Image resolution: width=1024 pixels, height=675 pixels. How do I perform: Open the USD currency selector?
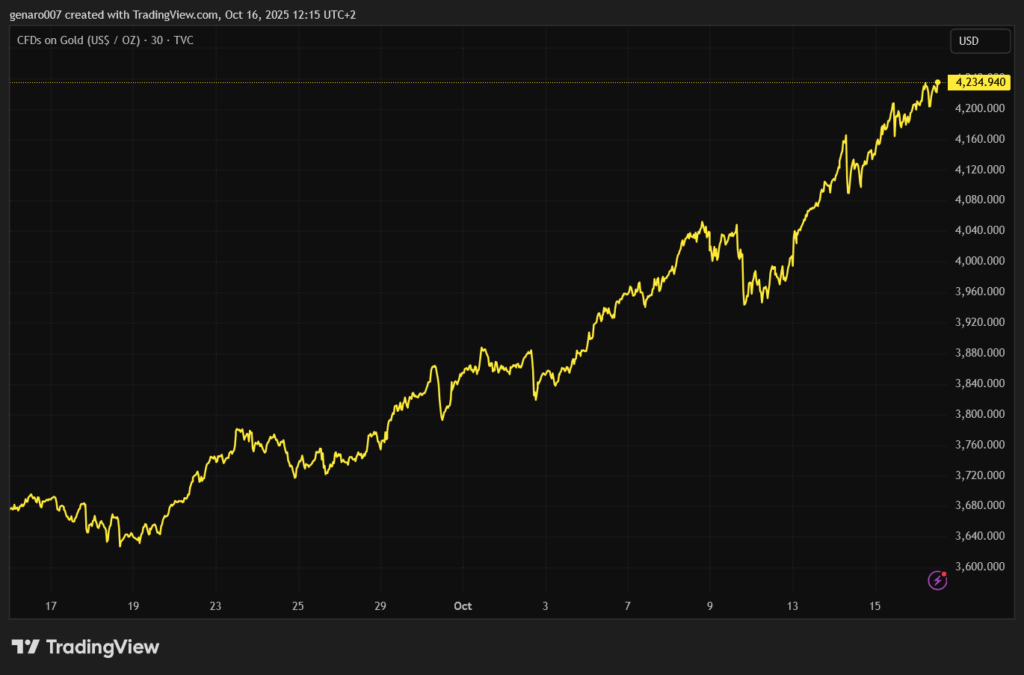tap(968, 41)
